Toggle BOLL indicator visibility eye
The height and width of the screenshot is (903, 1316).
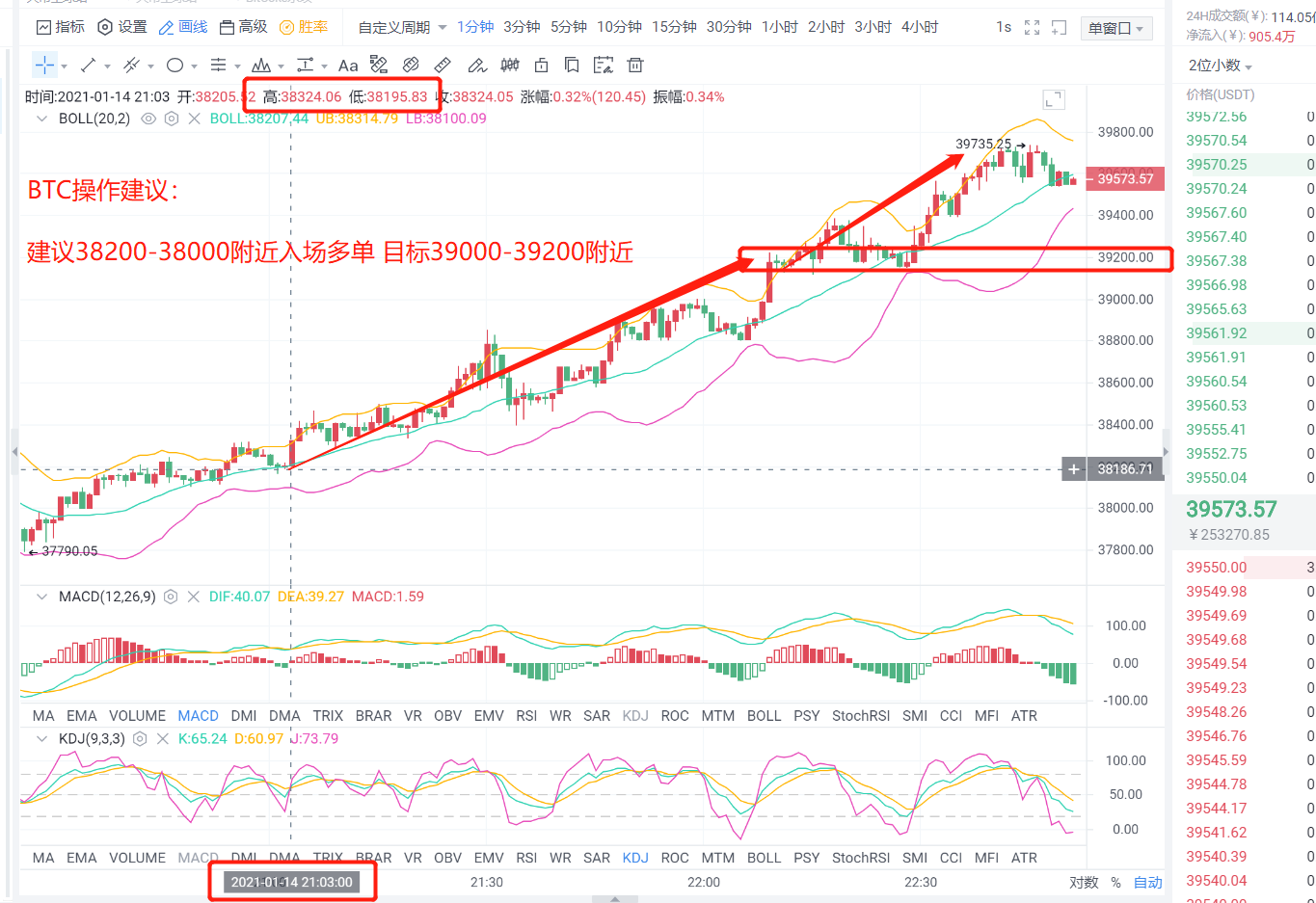[x=148, y=119]
